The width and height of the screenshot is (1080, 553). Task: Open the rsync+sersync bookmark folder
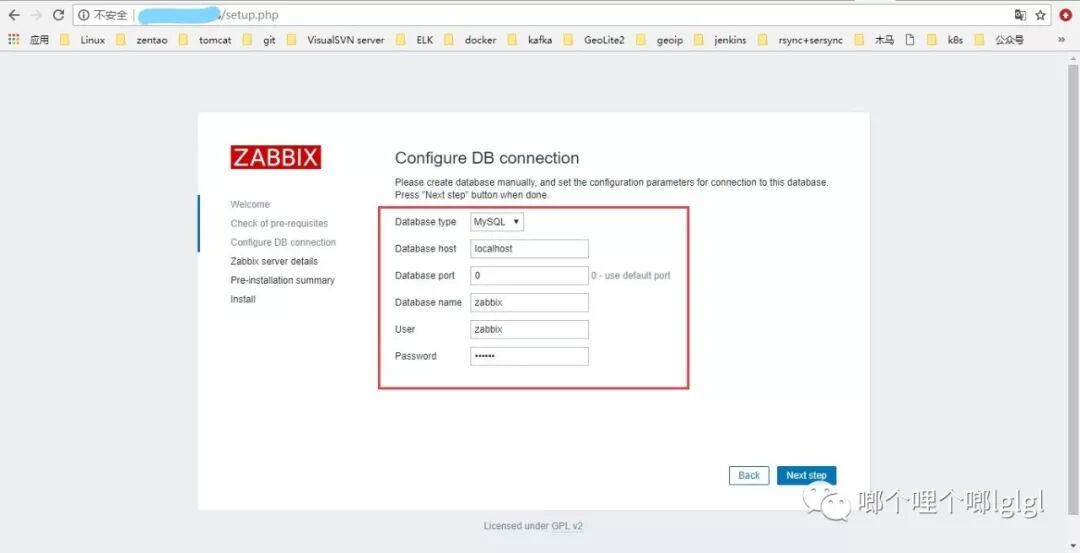pos(800,40)
